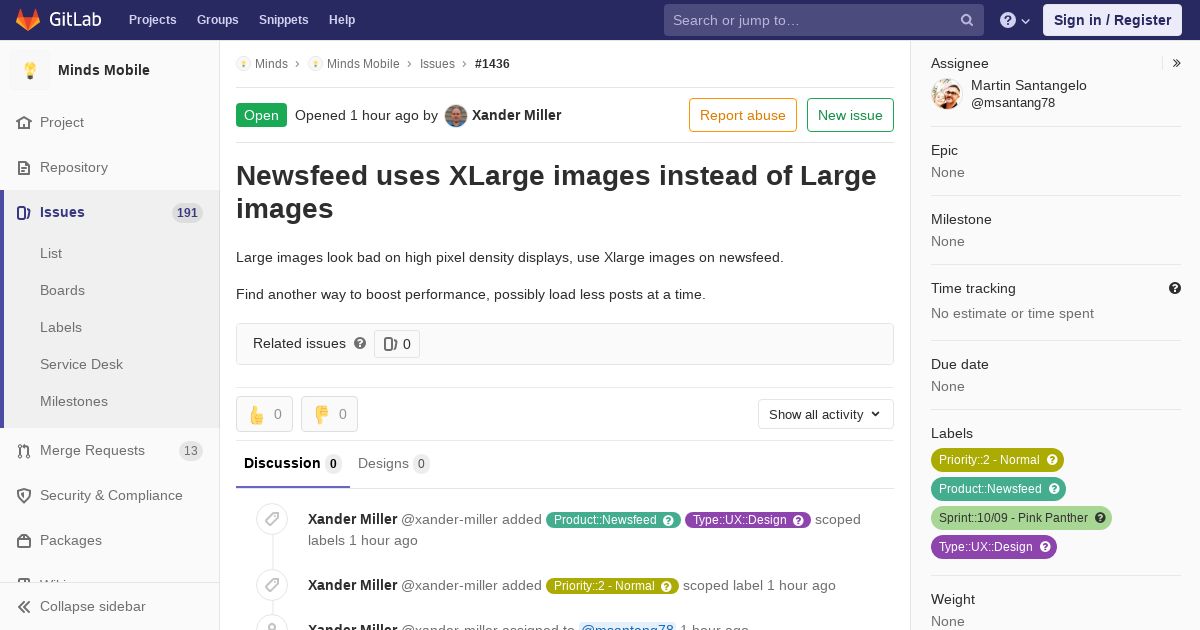Switch to the Designs tab

pyautogui.click(x=394, y=464)
